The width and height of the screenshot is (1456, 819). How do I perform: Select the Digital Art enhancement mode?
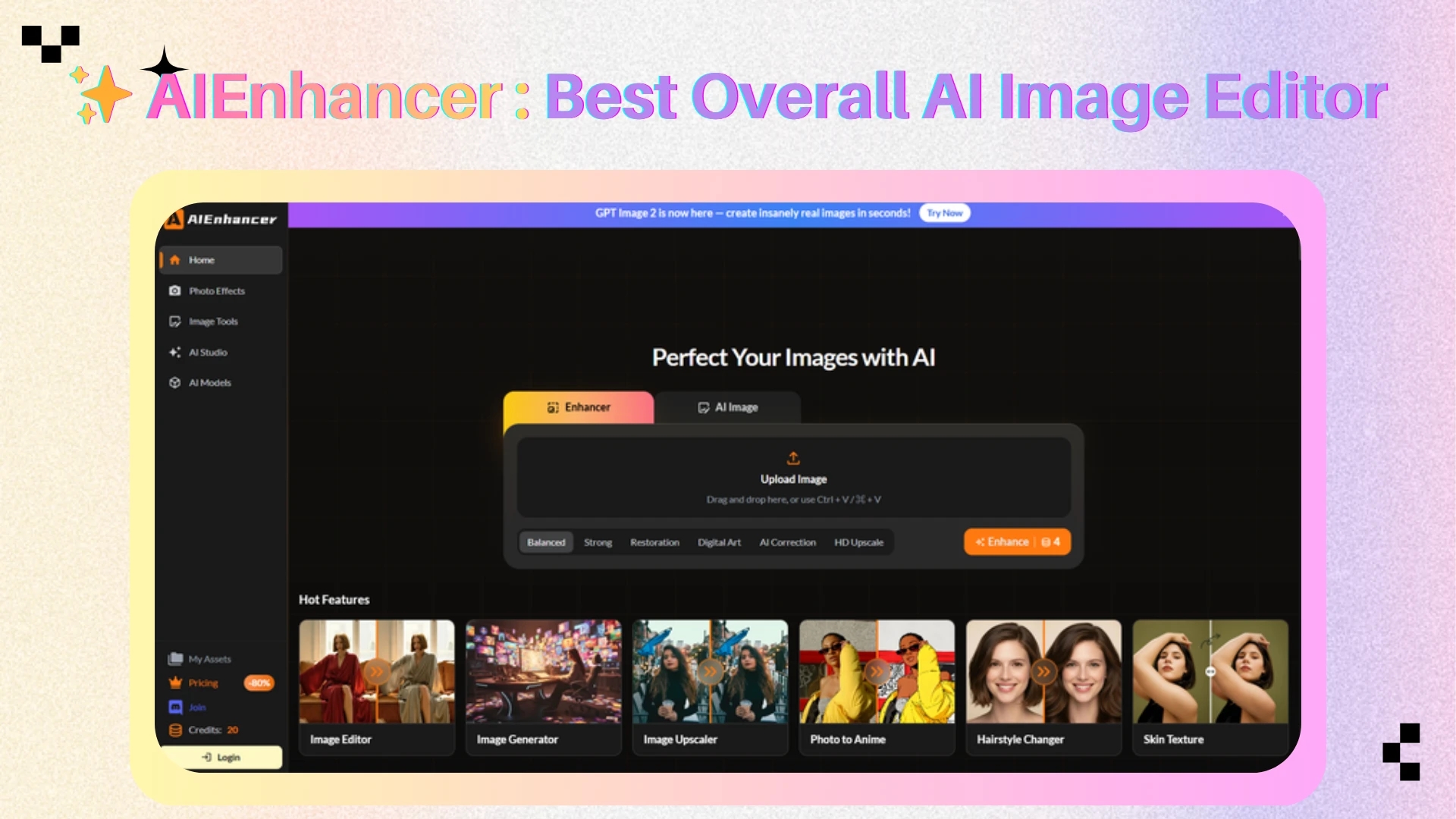719,542
